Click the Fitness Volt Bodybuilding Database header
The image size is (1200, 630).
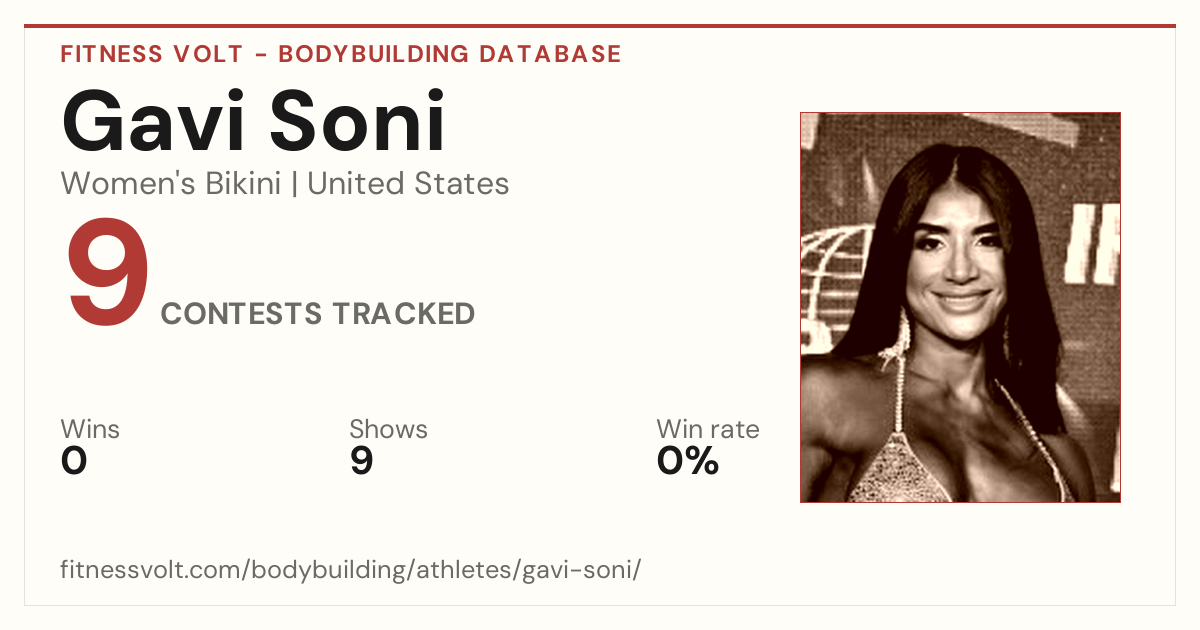(341, 54)
